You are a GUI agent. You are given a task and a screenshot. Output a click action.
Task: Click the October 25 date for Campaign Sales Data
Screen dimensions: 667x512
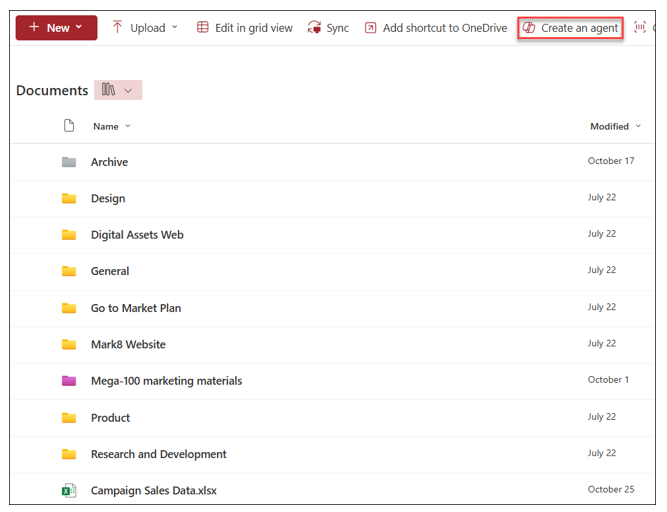[x=611, y=489]
